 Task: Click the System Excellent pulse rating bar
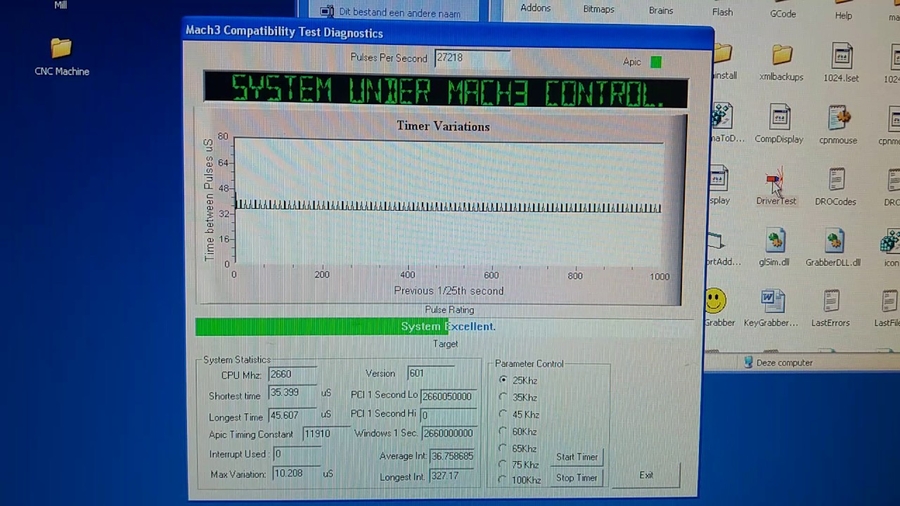442,326
